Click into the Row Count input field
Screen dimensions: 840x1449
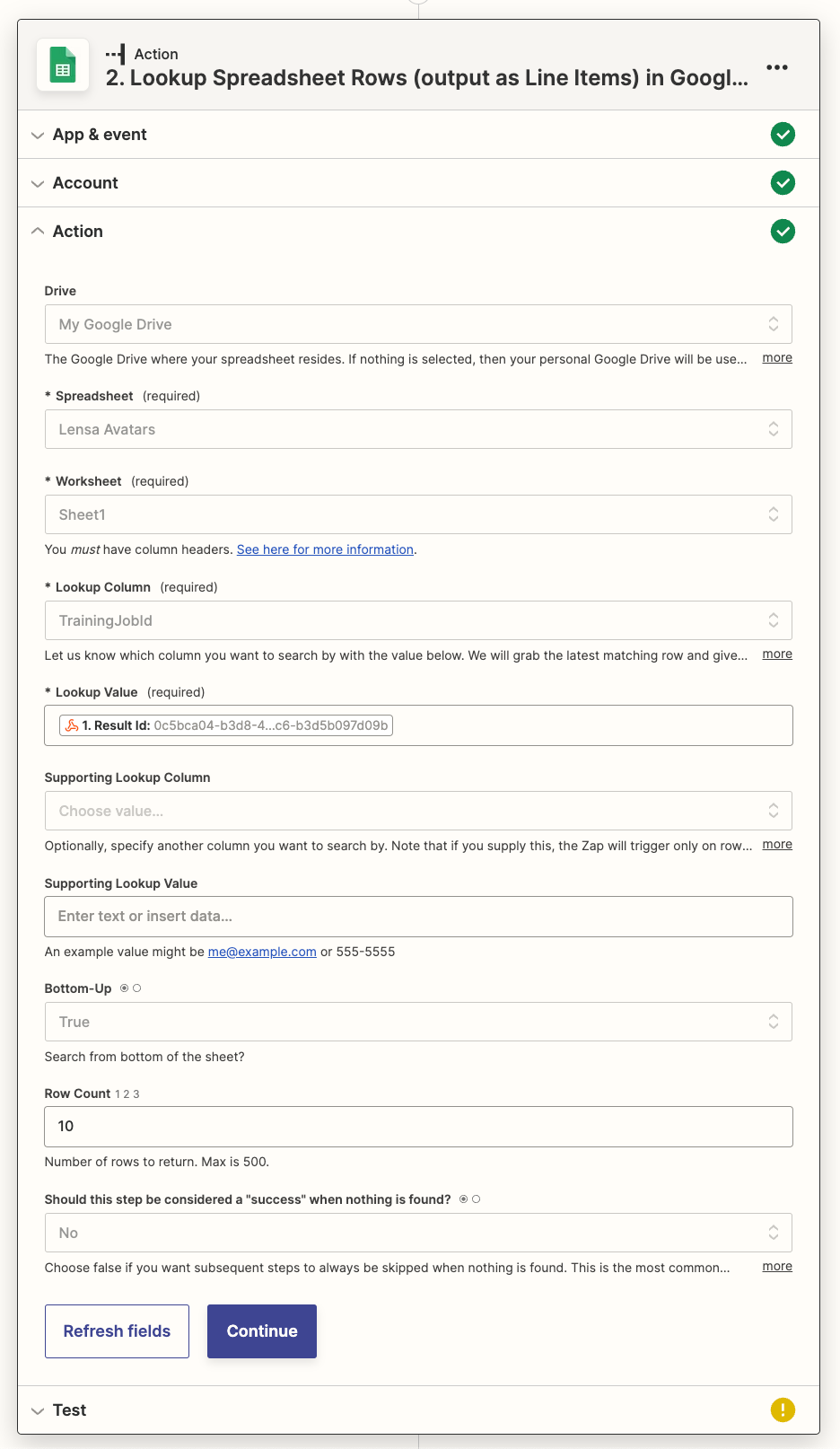pos(418,1127)
